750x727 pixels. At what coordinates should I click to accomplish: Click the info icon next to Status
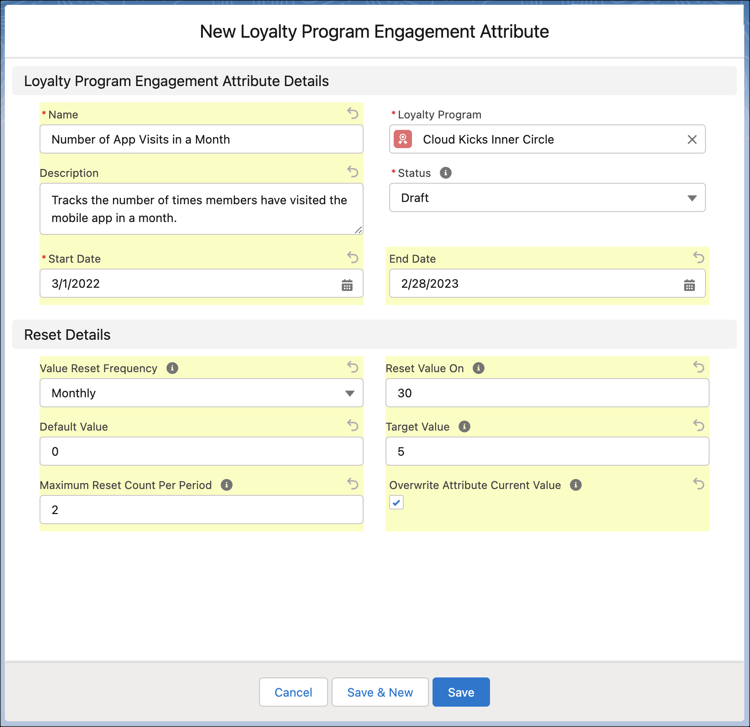[x=446, y=173]
